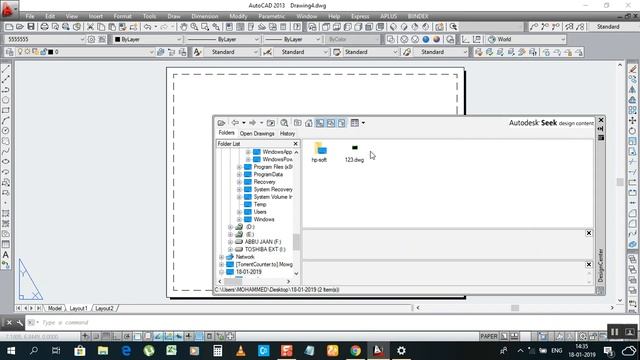Click the DesignCenter Home icon

click(x=309, y=123)
